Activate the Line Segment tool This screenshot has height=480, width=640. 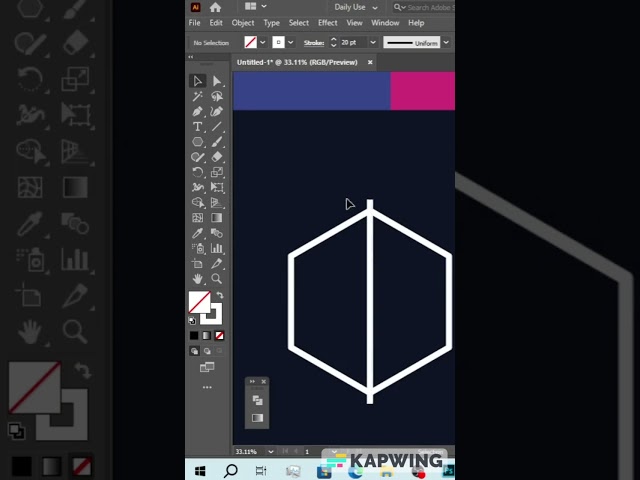tap(217, 127)
